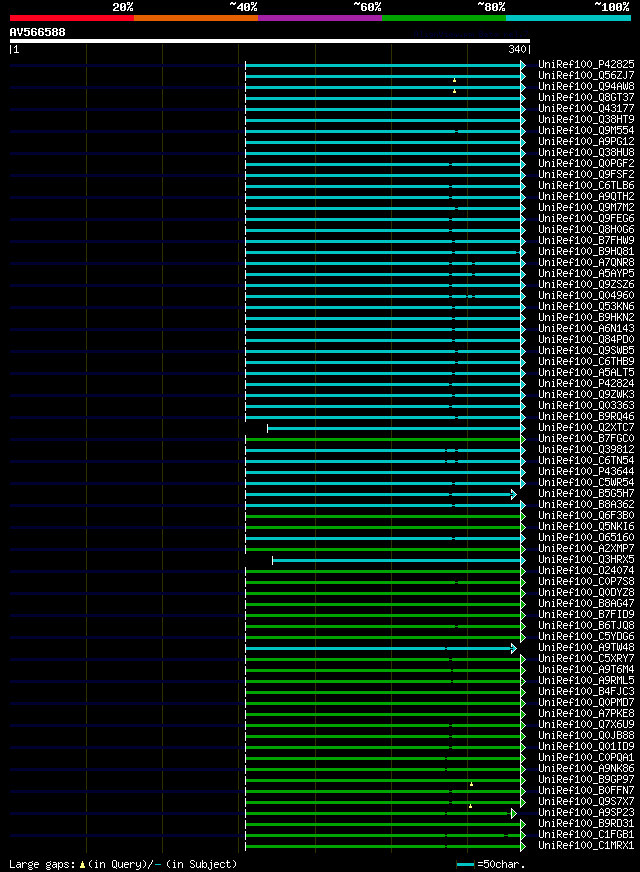The image size is (640, 872).
Task: Select the UniRef100_Q39812 label
Action: 586,449
